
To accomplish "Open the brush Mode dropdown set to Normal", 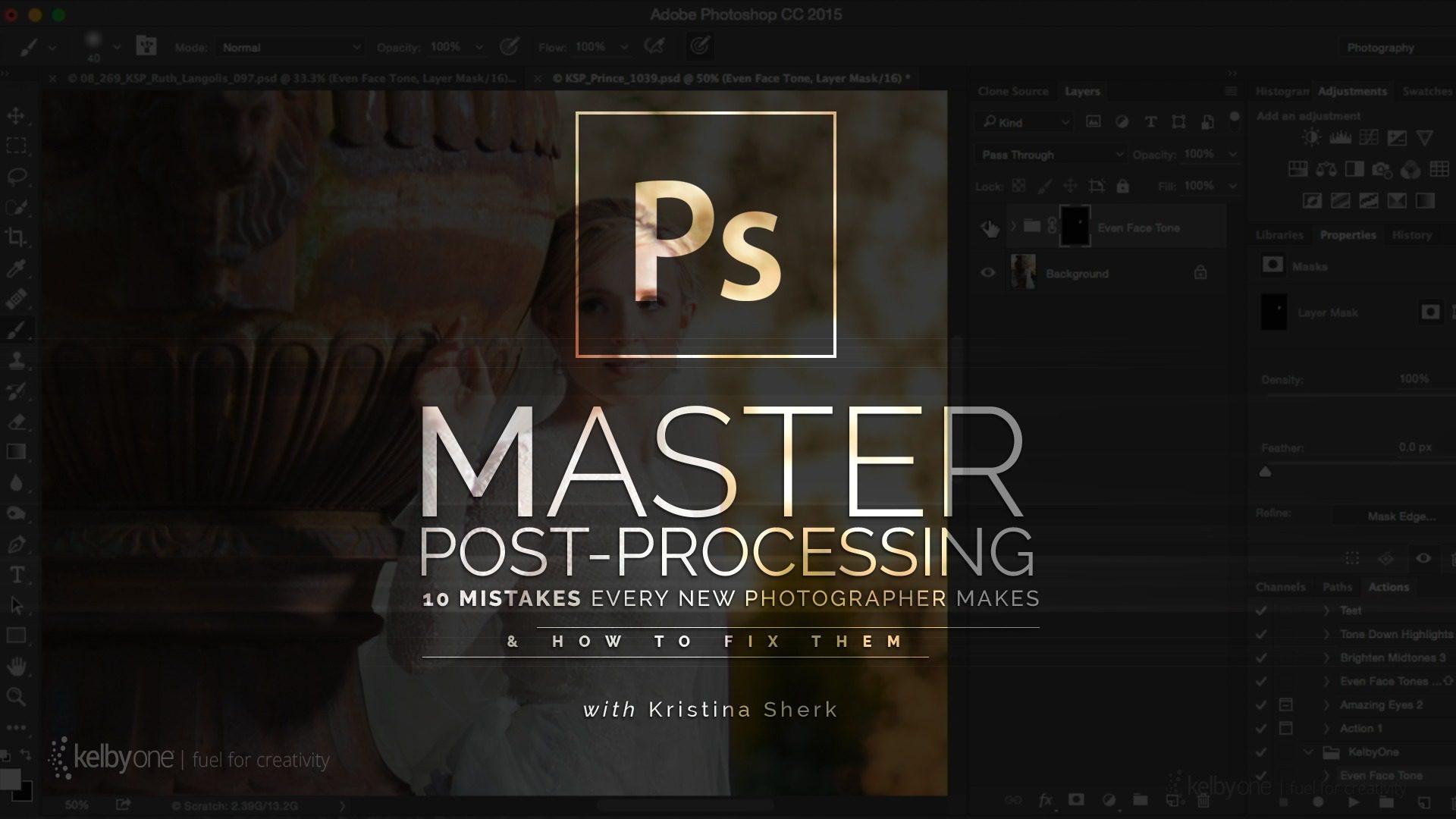I will pos(290,47).
